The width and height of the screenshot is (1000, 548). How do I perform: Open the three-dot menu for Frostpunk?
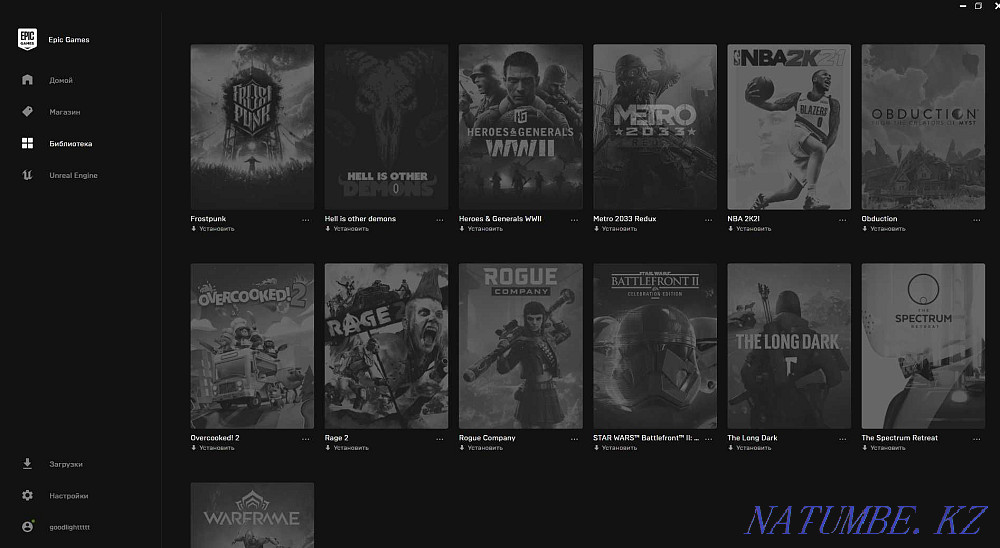click(x=305, y=220)
